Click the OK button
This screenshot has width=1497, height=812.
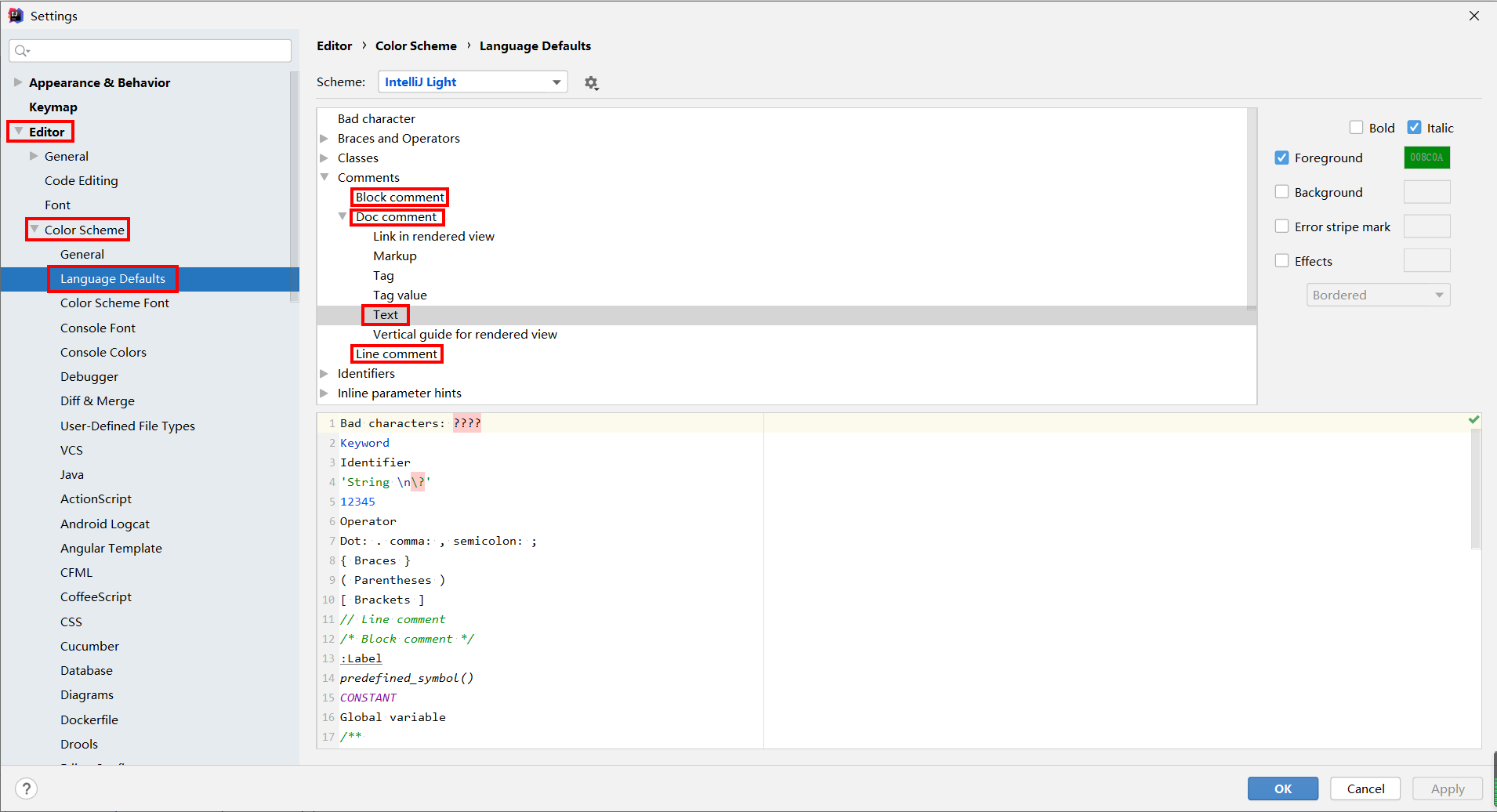point(1282,788)
